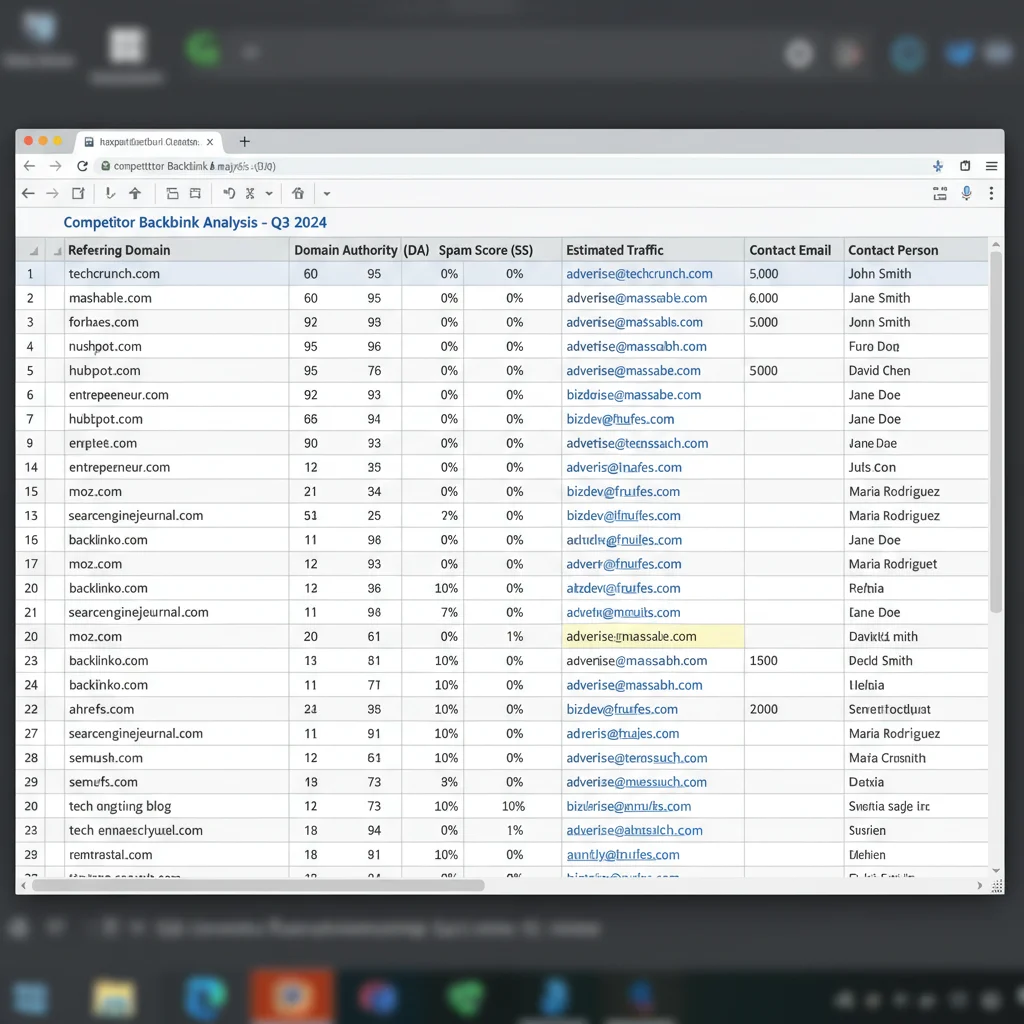Screen dimensions: 1024x1024
Task: Click the toolbar back arrow
Action: [x=28, y=193]
